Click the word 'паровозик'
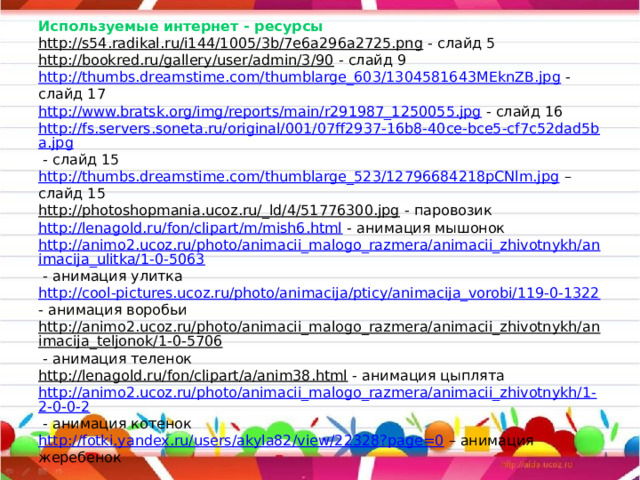This screenshot has height=480, width=640. click(453, 211)
